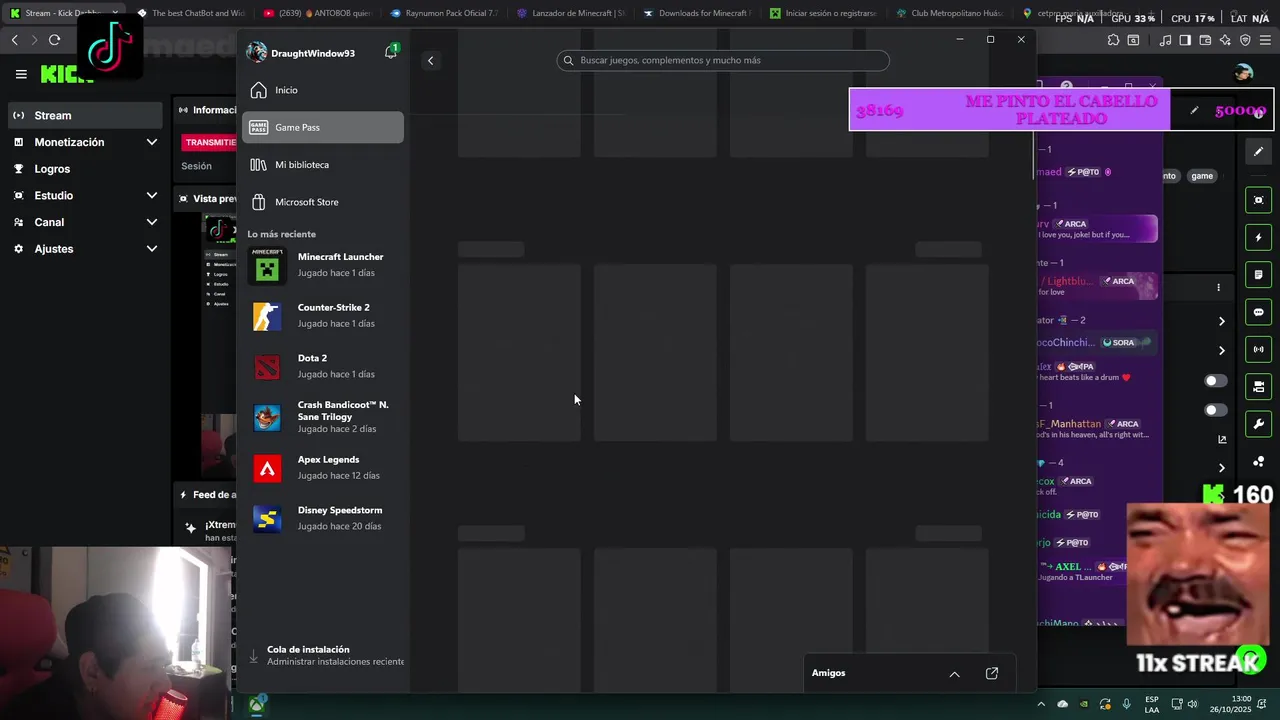Select Game Pass in the Xbox sidebar
1280x720 pixels.
(322, 127)
